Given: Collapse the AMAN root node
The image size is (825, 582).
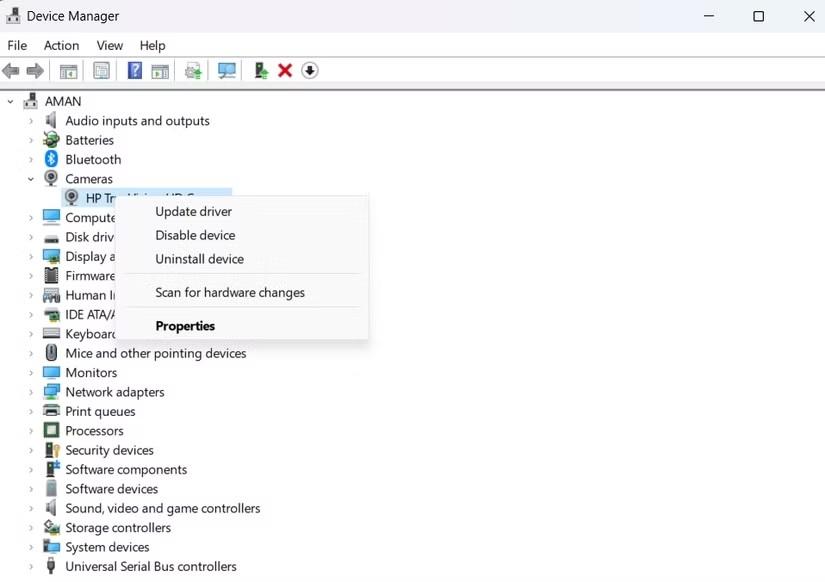Looking at the screenshot, I should click(x=11, y=102).
